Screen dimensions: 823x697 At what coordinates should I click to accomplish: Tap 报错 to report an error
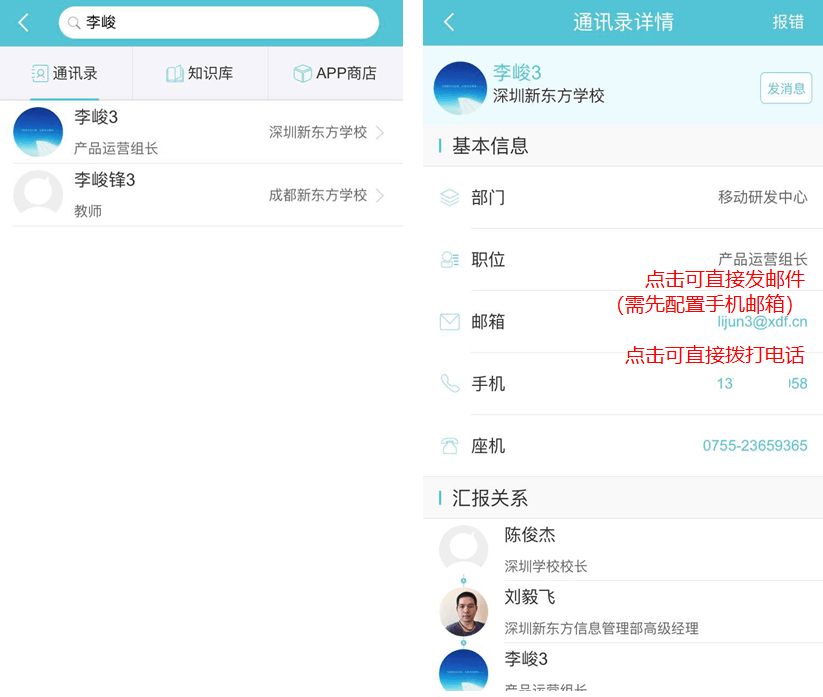(x=788, y=23)
